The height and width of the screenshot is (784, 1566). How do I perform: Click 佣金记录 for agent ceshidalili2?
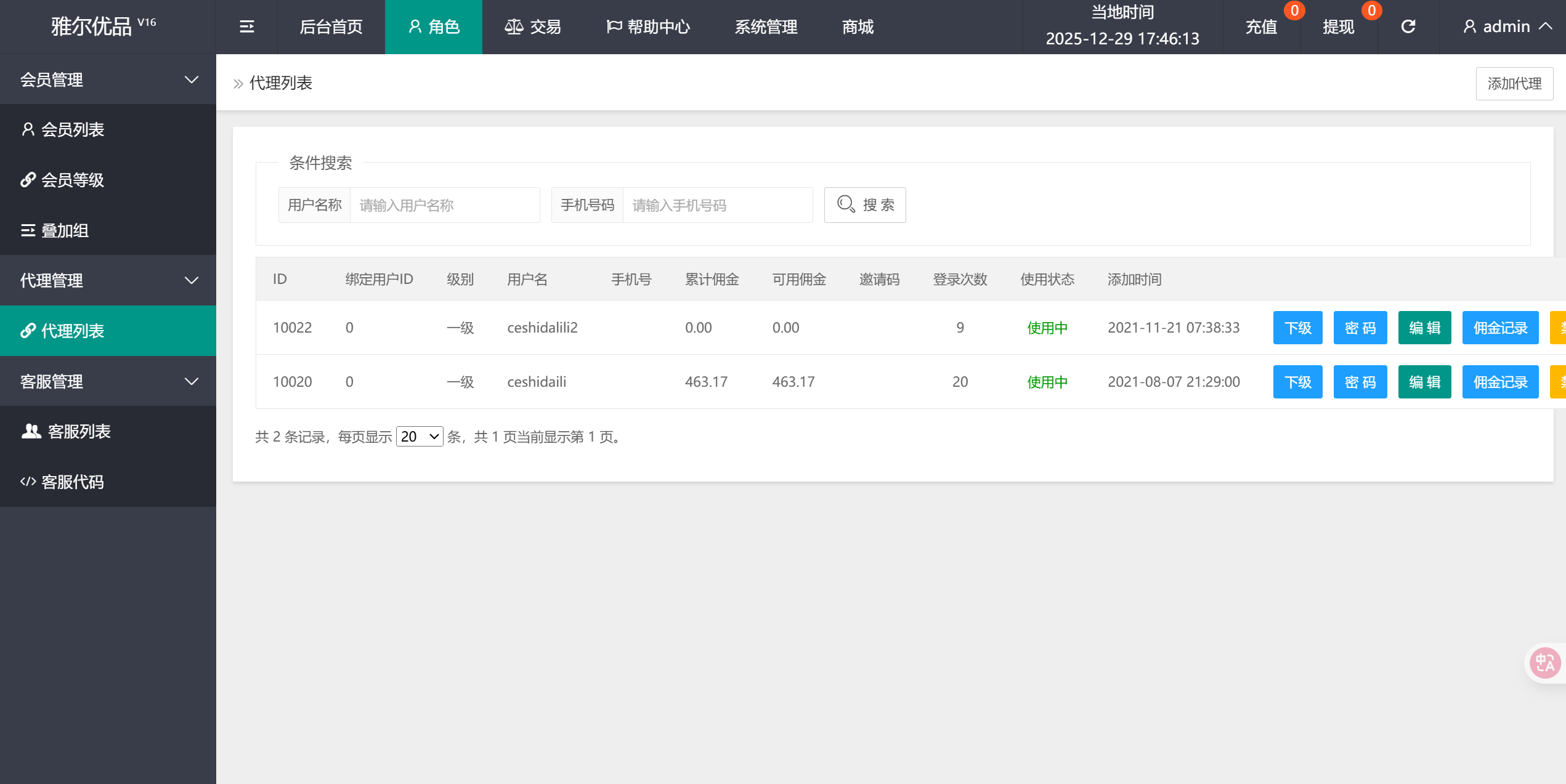(x=1500, y=328)
